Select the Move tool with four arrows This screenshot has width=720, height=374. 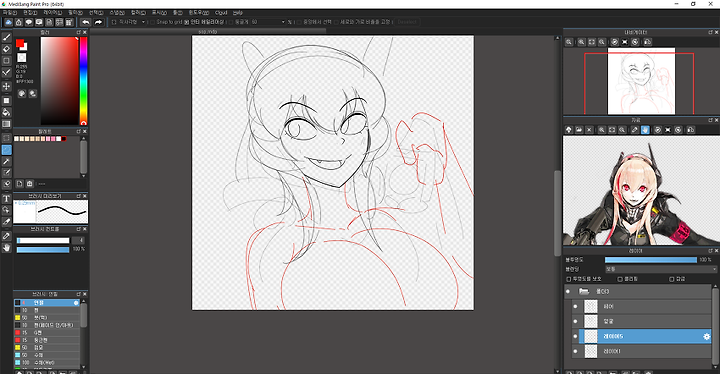tap(6, 86)
